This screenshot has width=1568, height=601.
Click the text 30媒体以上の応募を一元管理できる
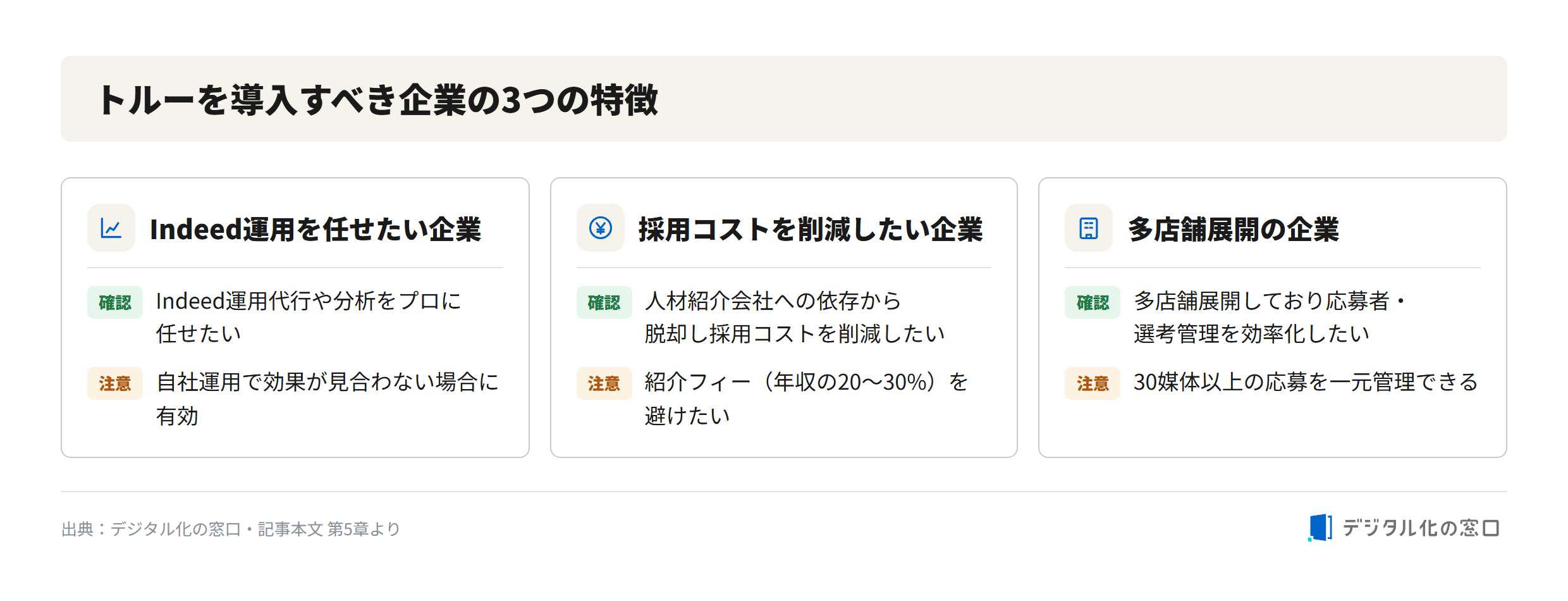pos(1306,382)
